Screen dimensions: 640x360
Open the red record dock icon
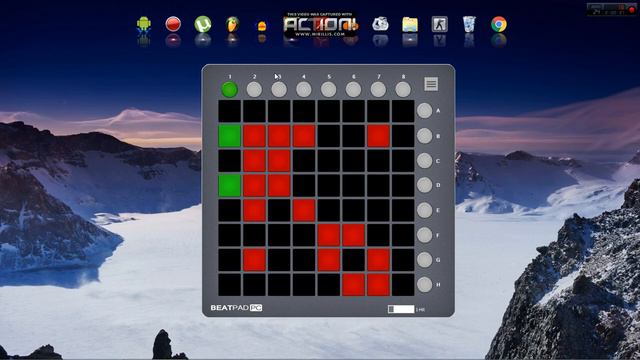coord(173,24)
